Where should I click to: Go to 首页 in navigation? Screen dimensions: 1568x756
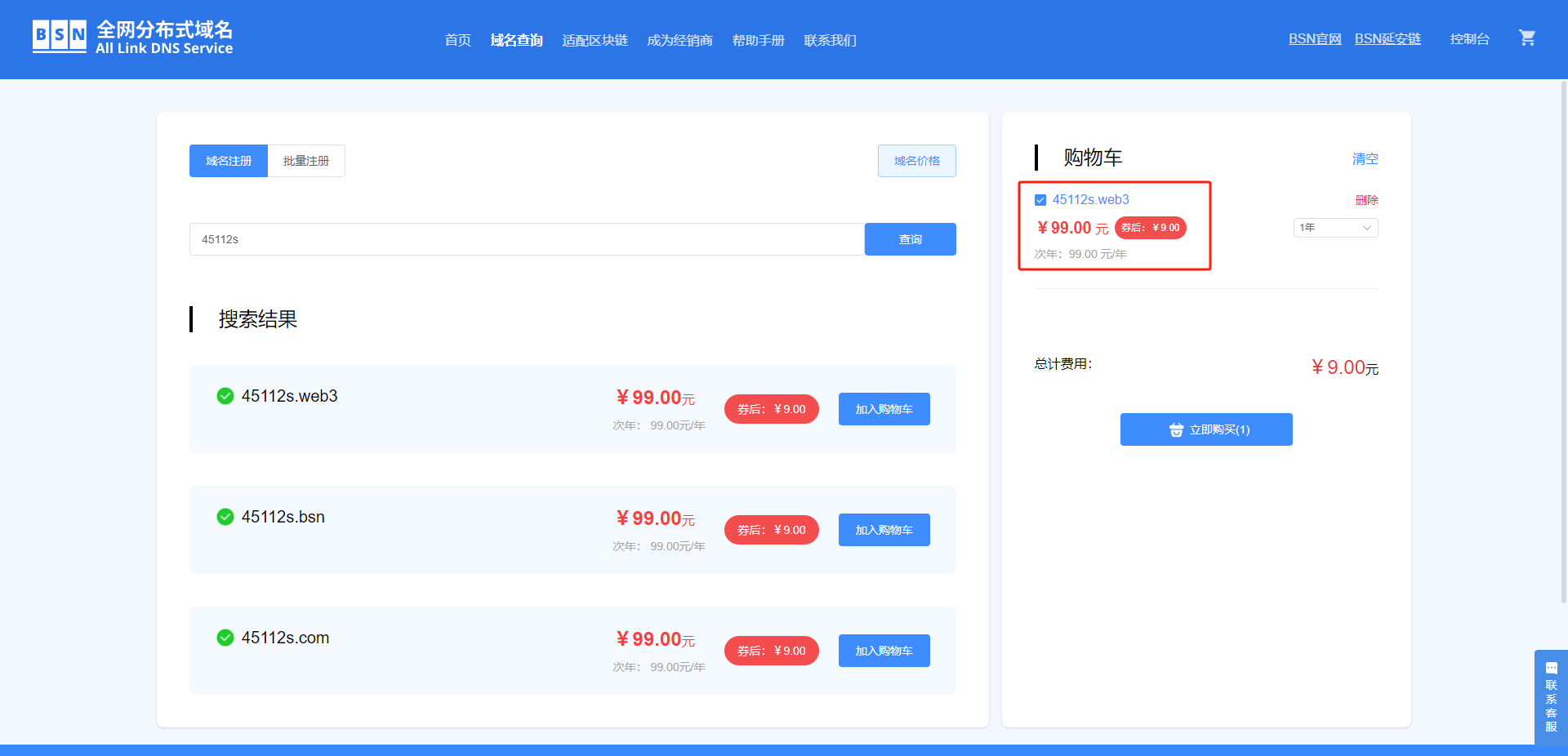point(458,40)
